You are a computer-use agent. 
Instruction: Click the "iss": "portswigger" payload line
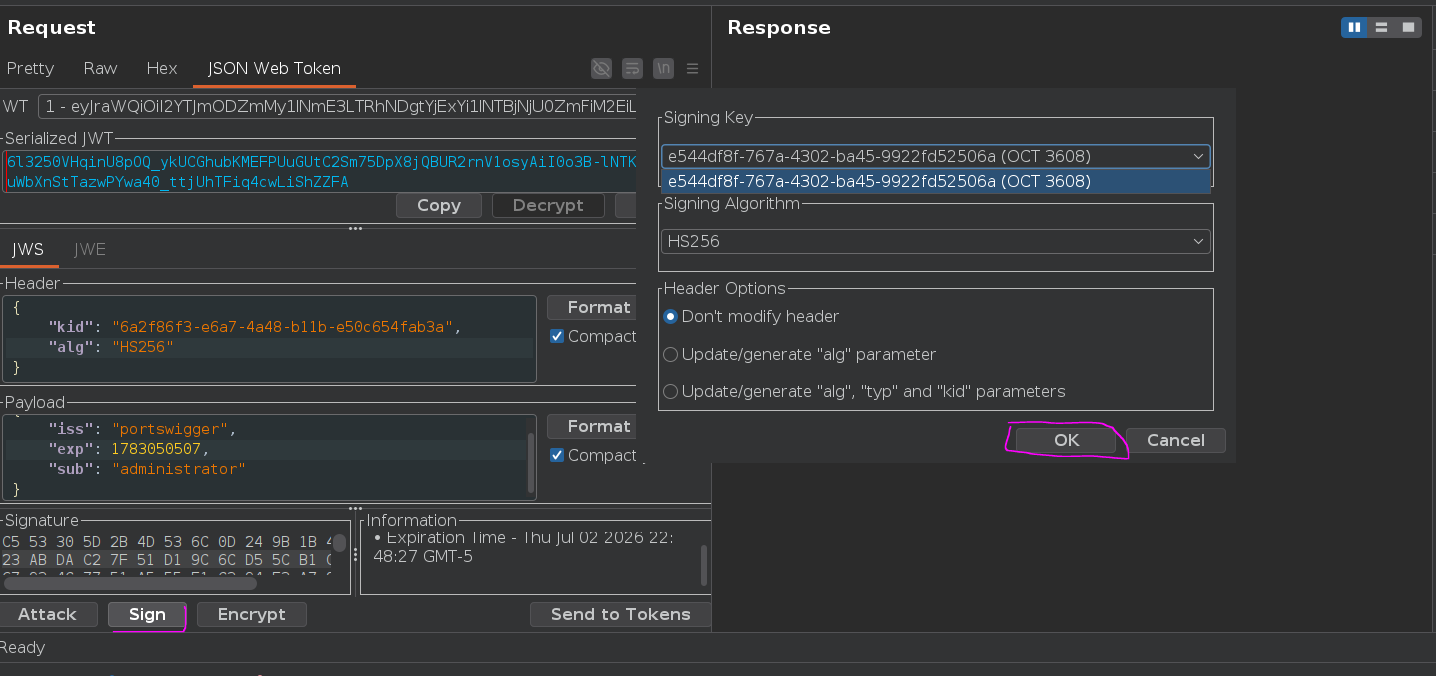142,429
